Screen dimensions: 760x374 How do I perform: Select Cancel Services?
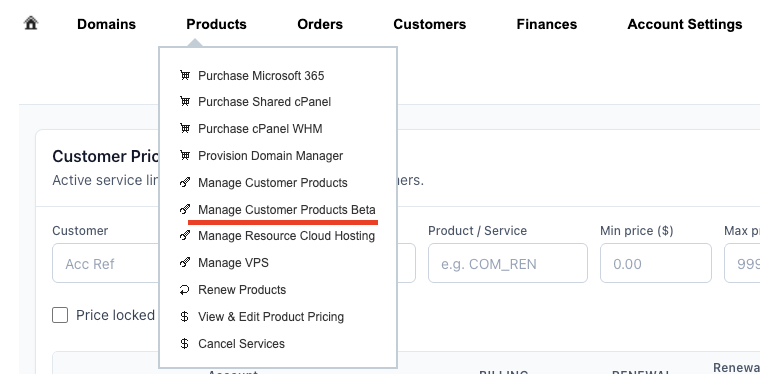(x=241, y=343)
